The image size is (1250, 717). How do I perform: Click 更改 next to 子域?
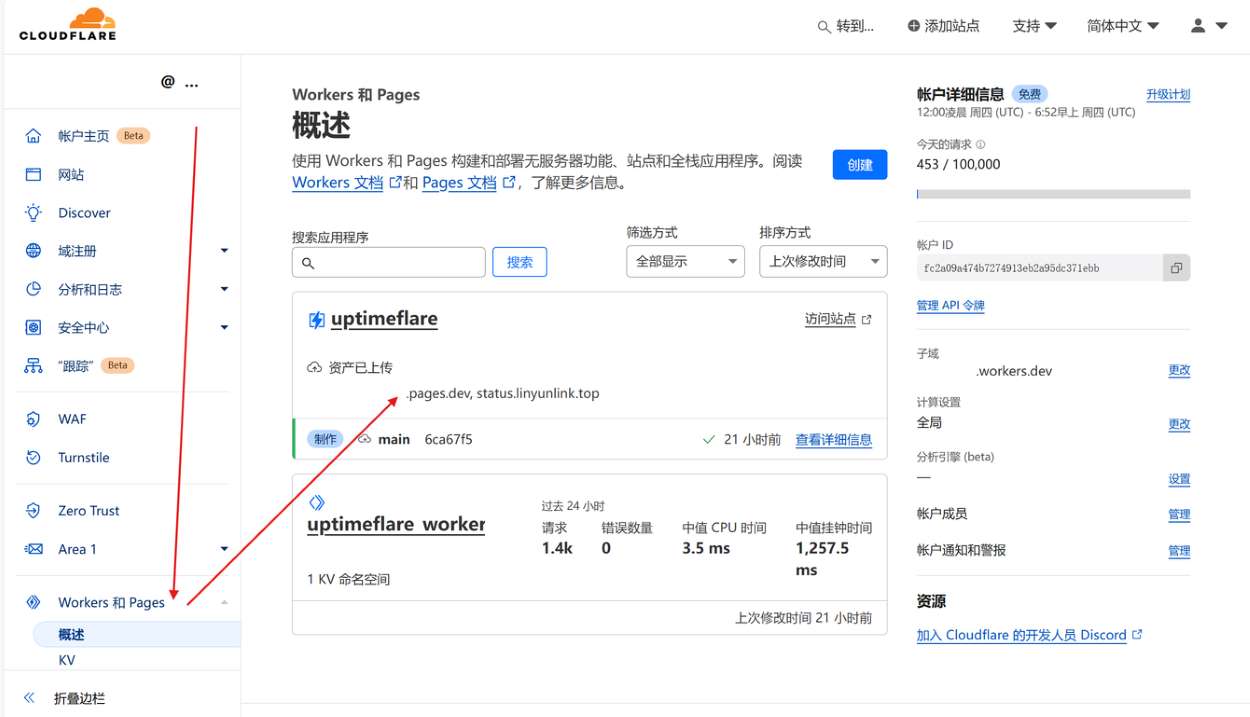click(1179, 370)
